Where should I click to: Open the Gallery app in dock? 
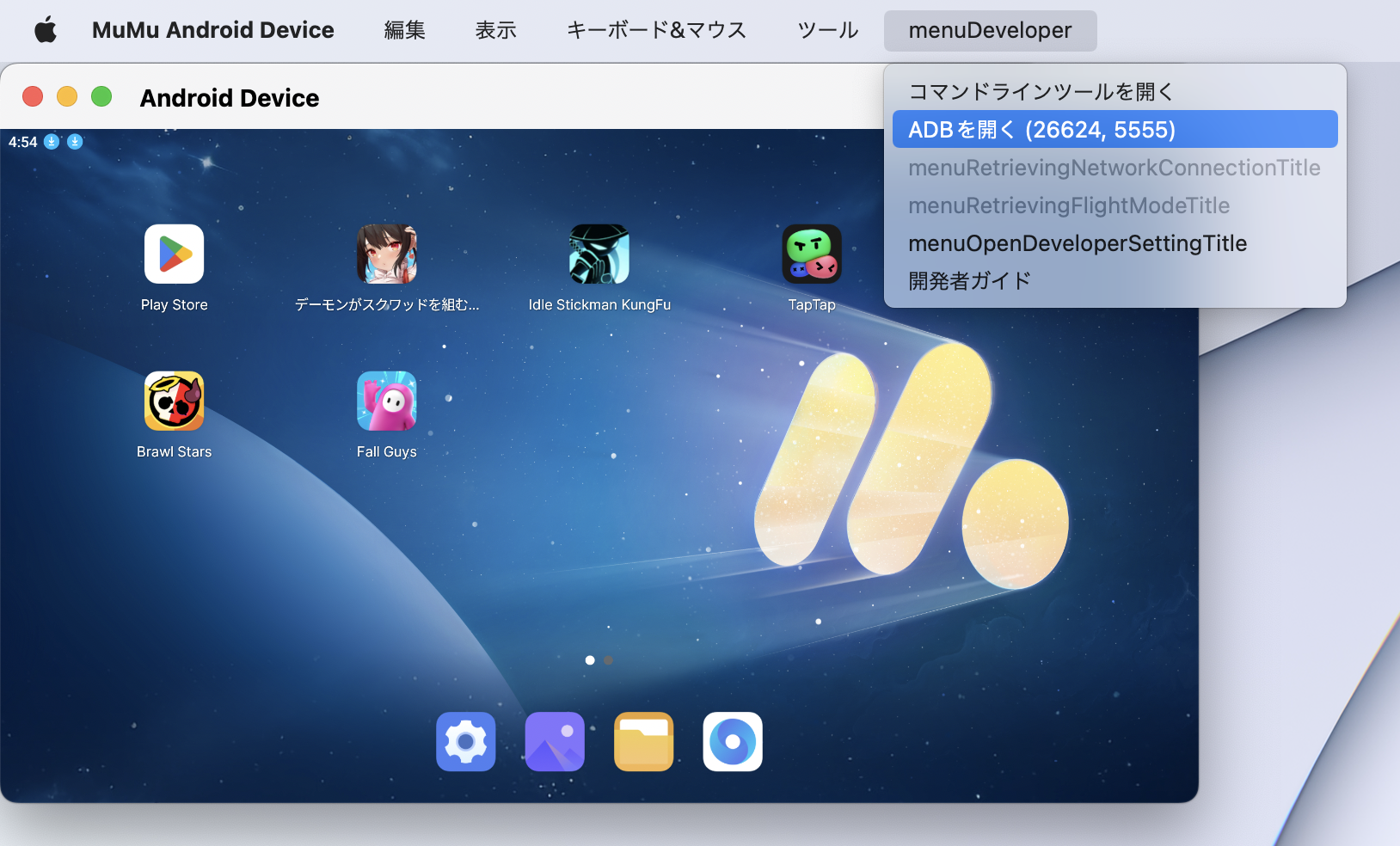[555, 741]
